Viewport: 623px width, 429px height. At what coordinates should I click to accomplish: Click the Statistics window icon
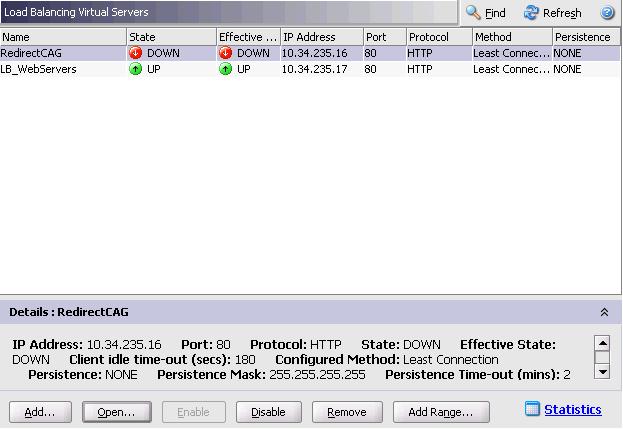(x=532, y=409)
